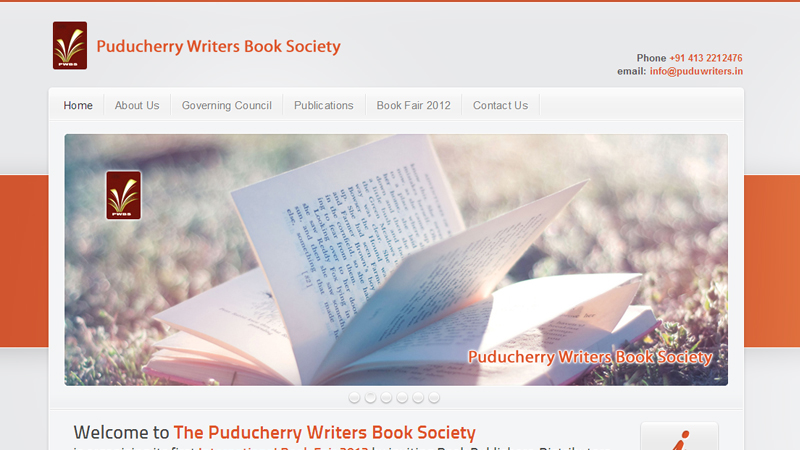This screenshot has width=800, height=450.
Task: Click the phone number +91 413 2212476
Action: pyautogui.click(x=706, y=58)
